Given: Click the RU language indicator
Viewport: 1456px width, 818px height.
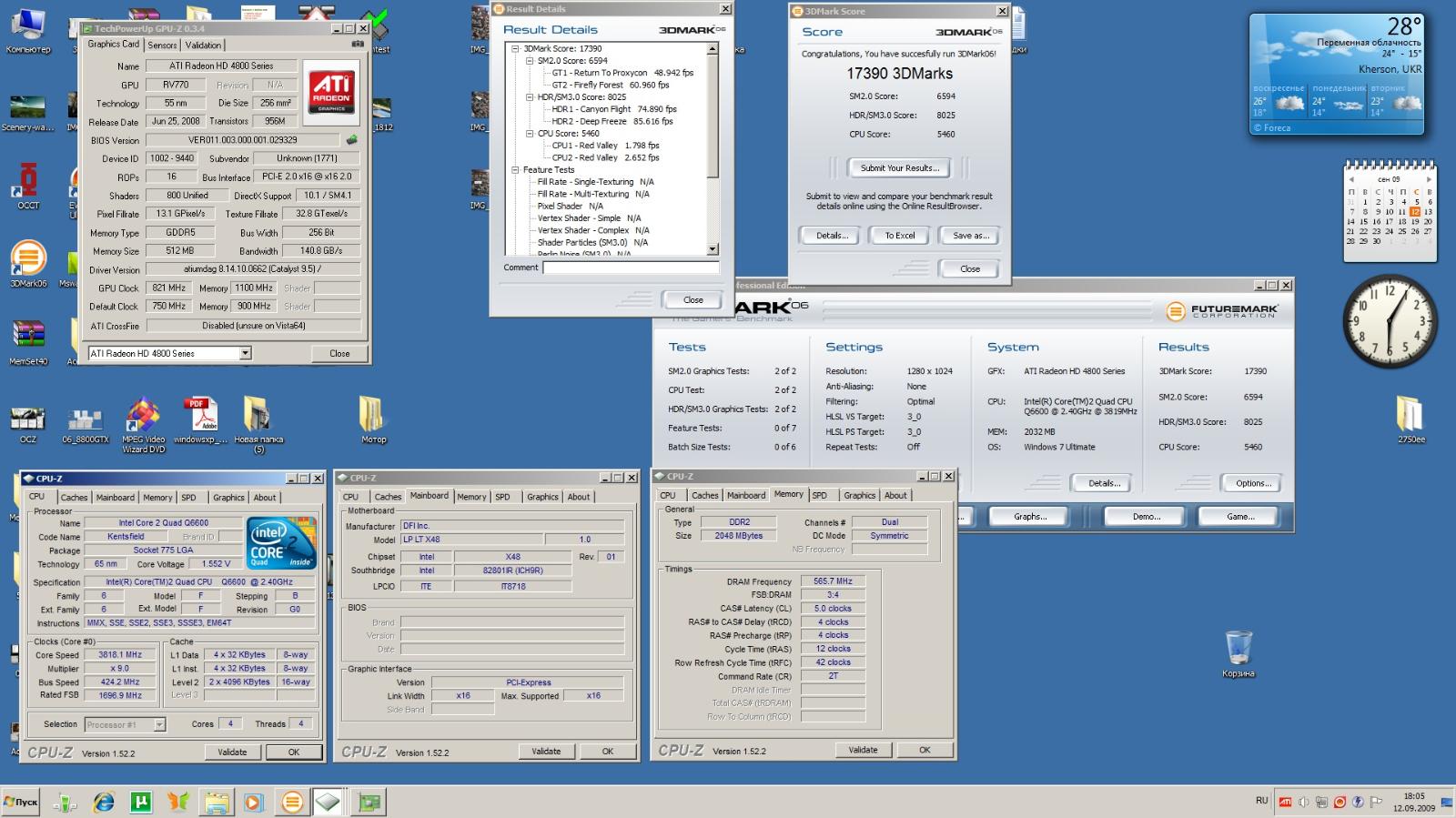Looking at the screenshot, I should point(1261,801).
